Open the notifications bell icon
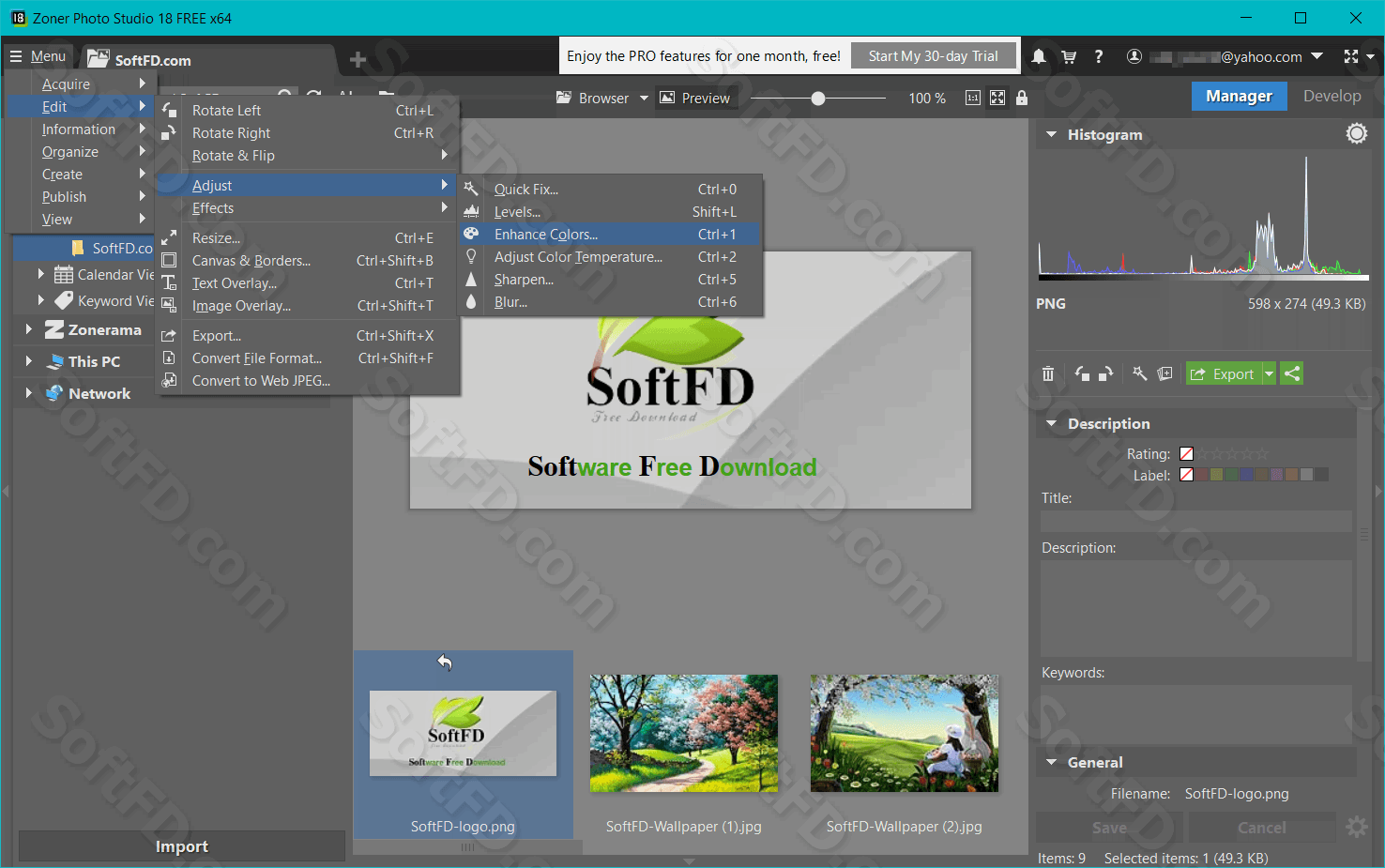 [x=1039, y=56]
